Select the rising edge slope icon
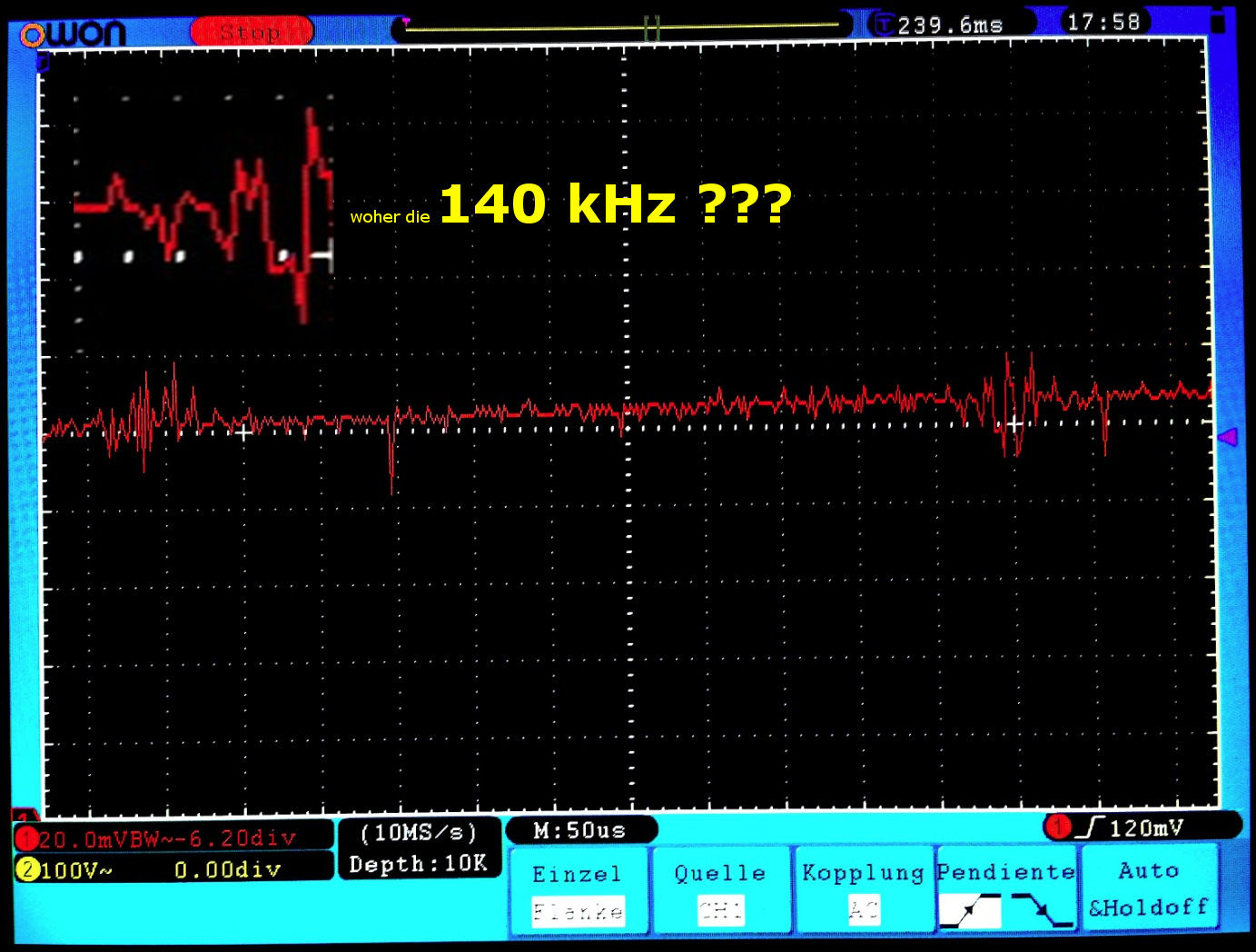Screen dimensions: 1256x952 point(970,910)
